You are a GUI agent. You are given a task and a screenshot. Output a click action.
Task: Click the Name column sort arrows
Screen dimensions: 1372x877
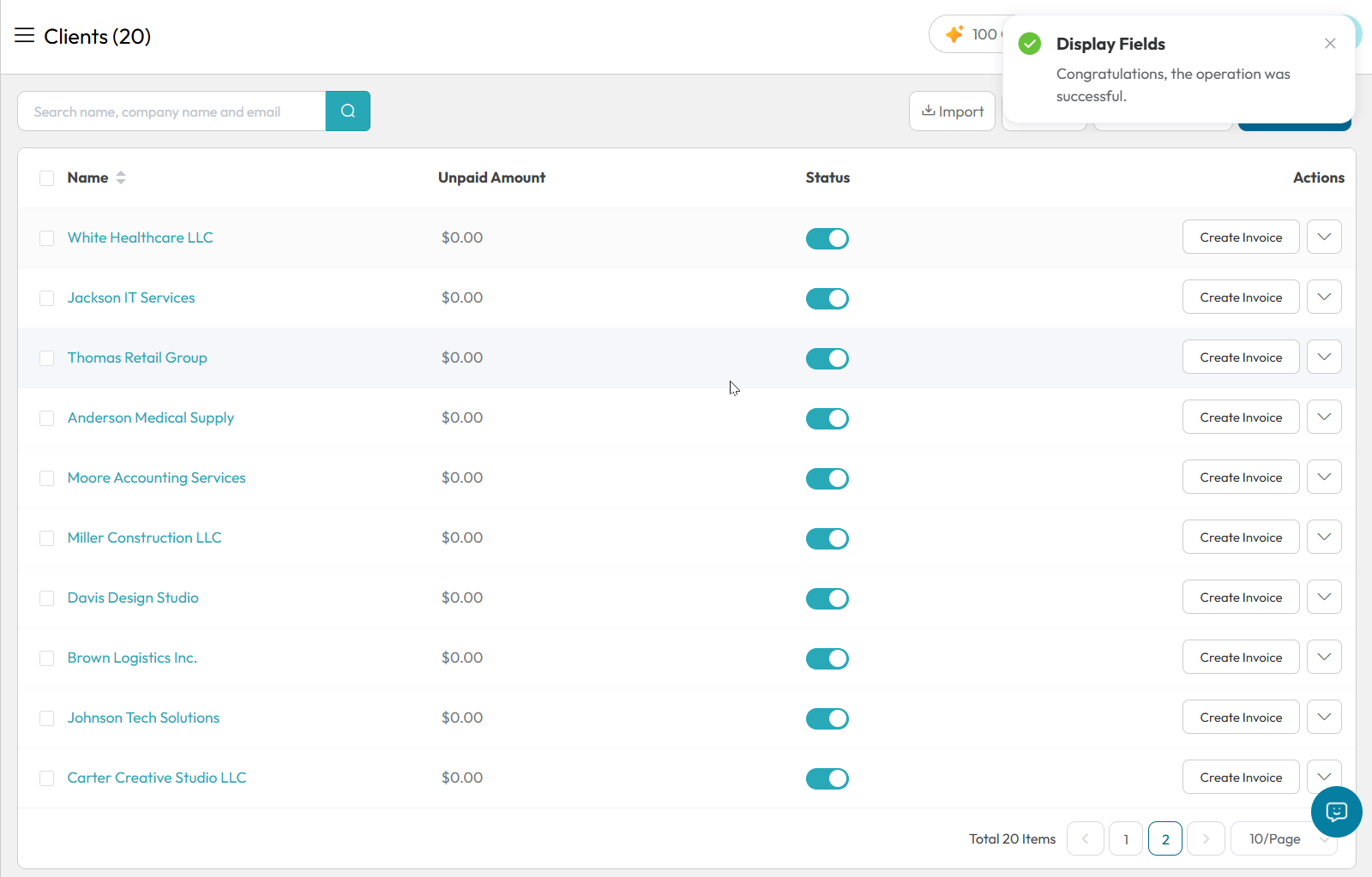[x=121, y=177]
